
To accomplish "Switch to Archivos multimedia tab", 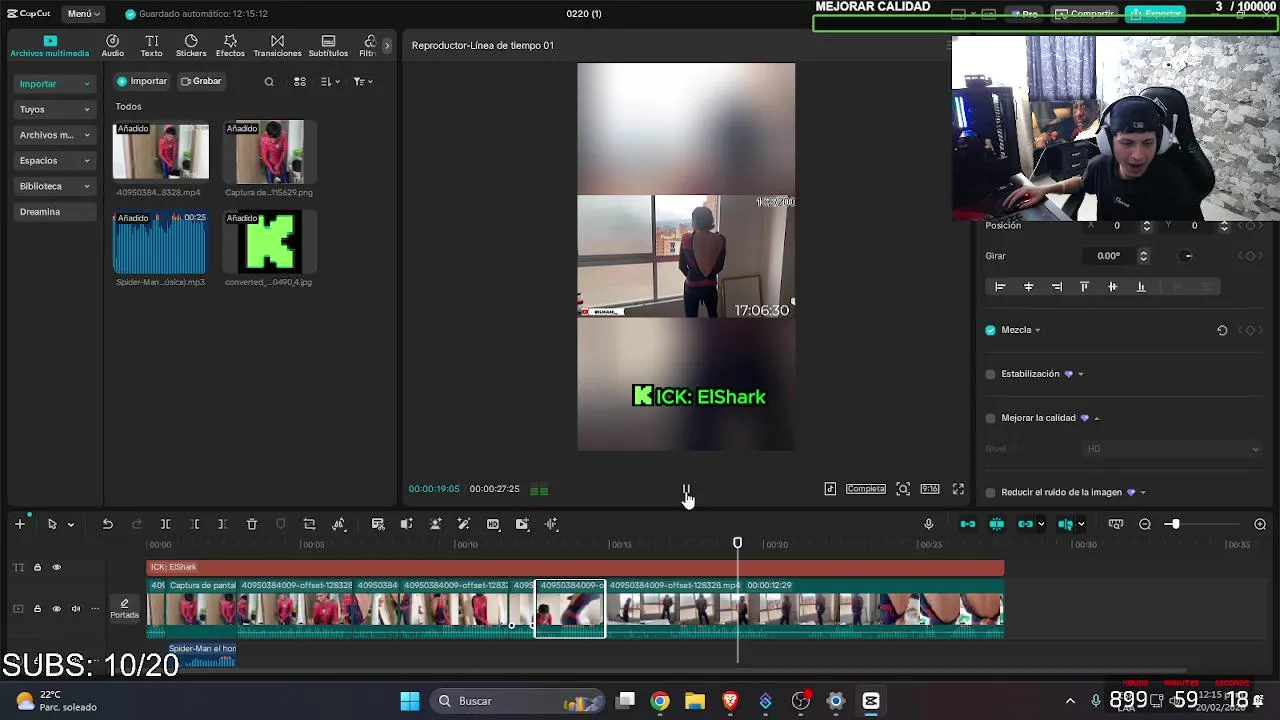I will [50, 46].
